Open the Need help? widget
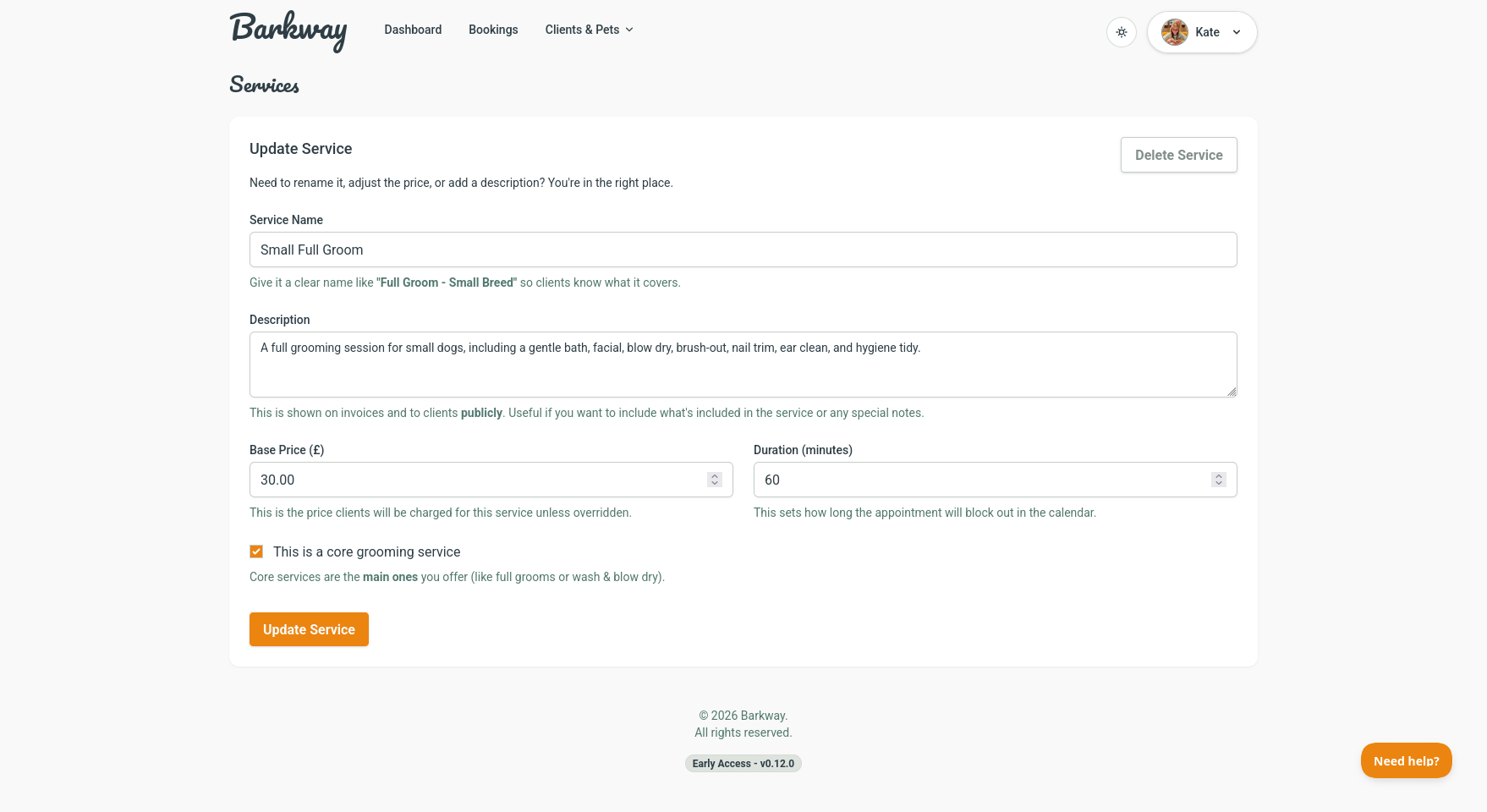This screenshot has height=812, width=1487. click(1406, 760)
